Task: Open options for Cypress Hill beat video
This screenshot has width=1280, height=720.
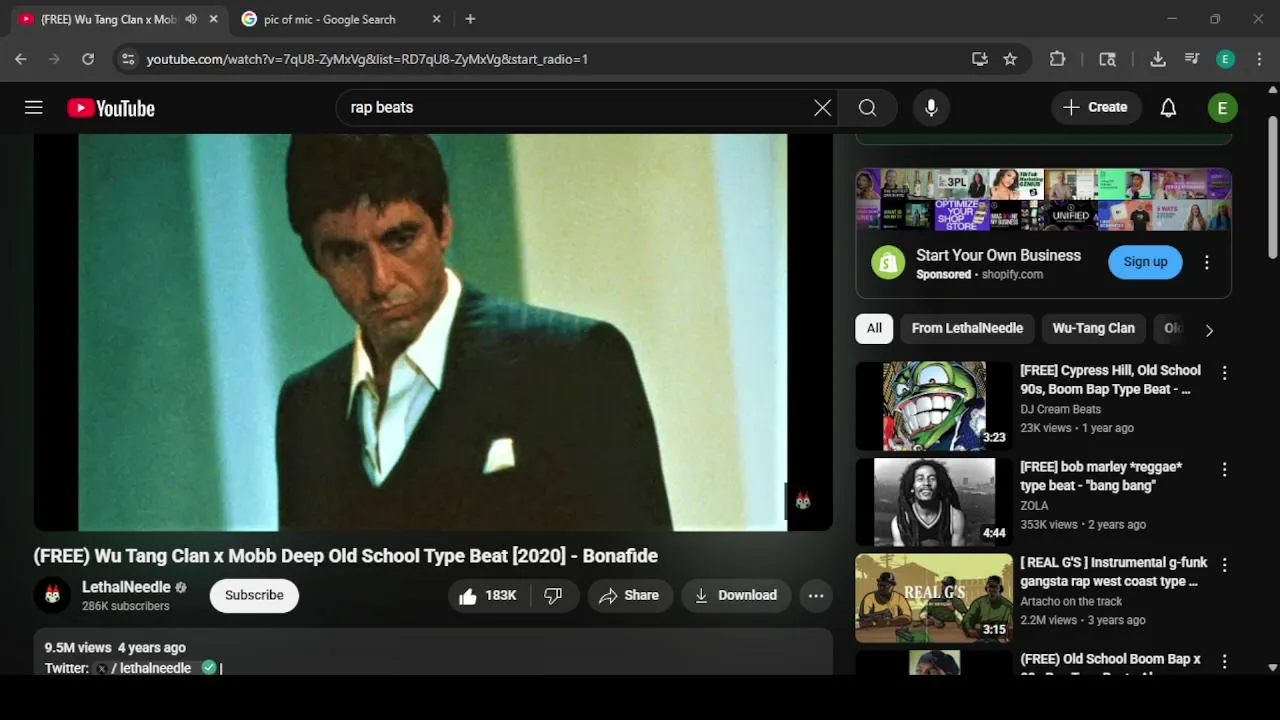Action: pos(1224,373)
